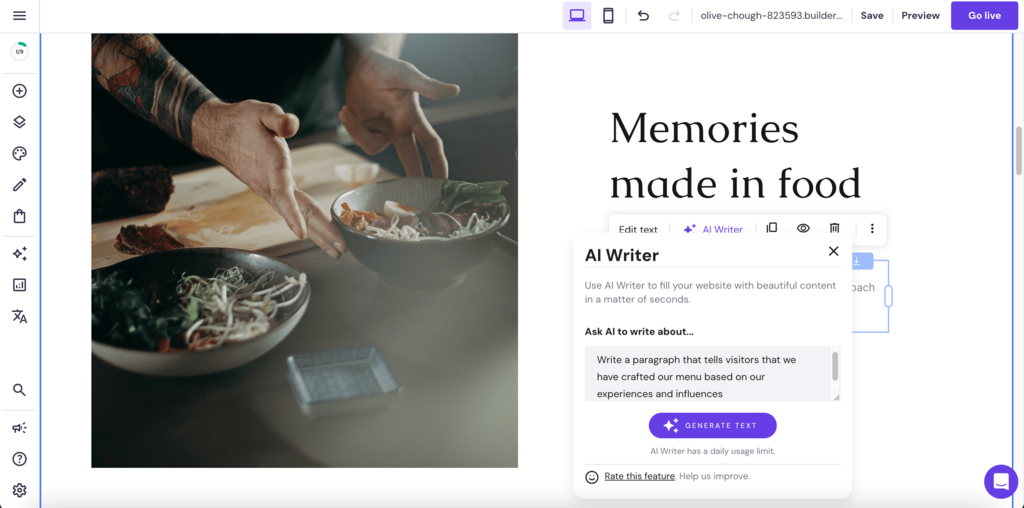Switch to mobile view

[608, 16]
